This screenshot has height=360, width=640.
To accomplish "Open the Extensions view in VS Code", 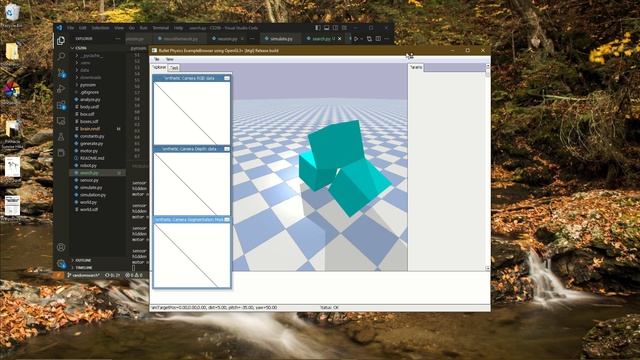I will click(x=61, y=105).
